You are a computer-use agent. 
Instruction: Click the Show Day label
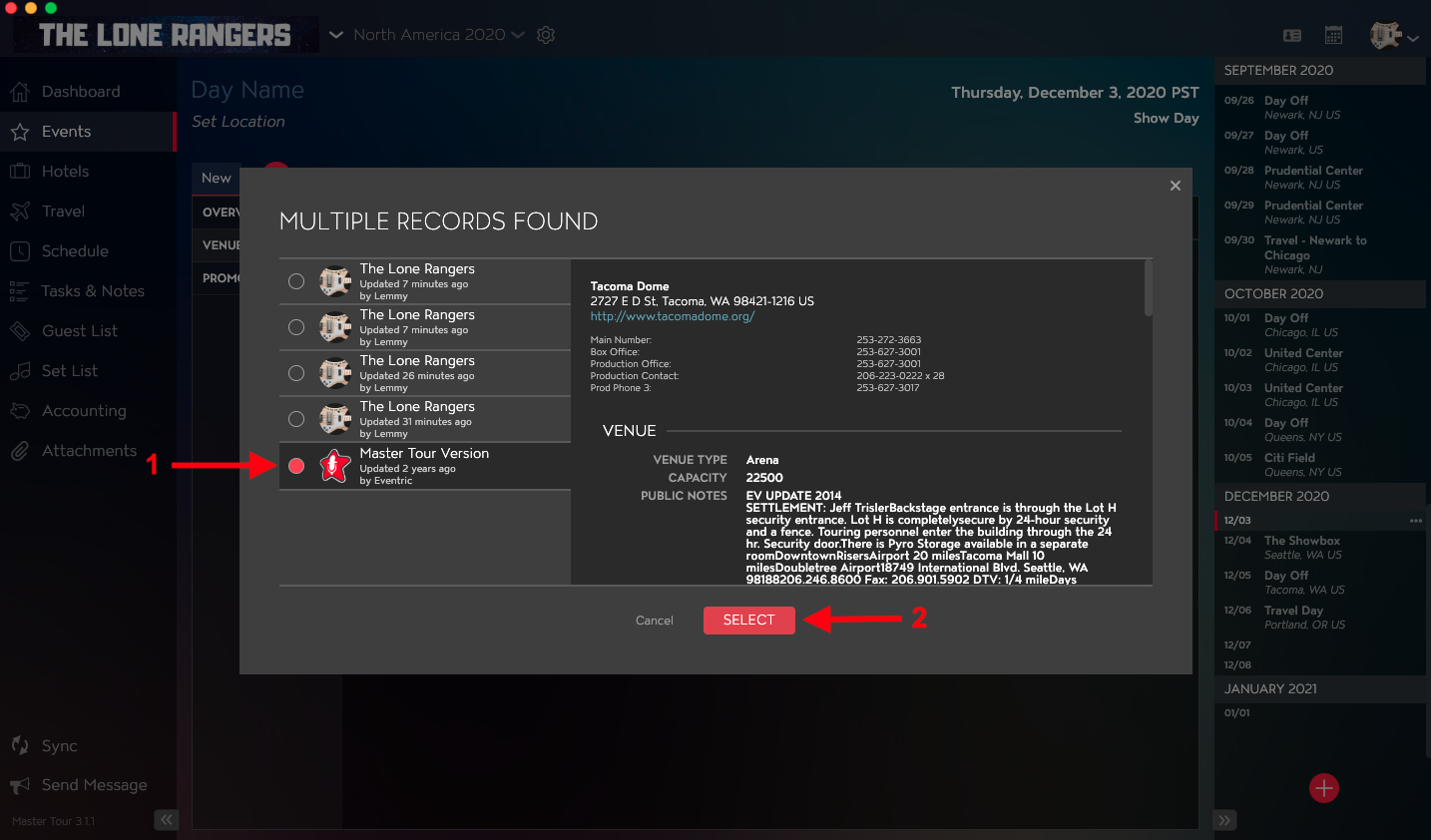tap(1167, 118)
